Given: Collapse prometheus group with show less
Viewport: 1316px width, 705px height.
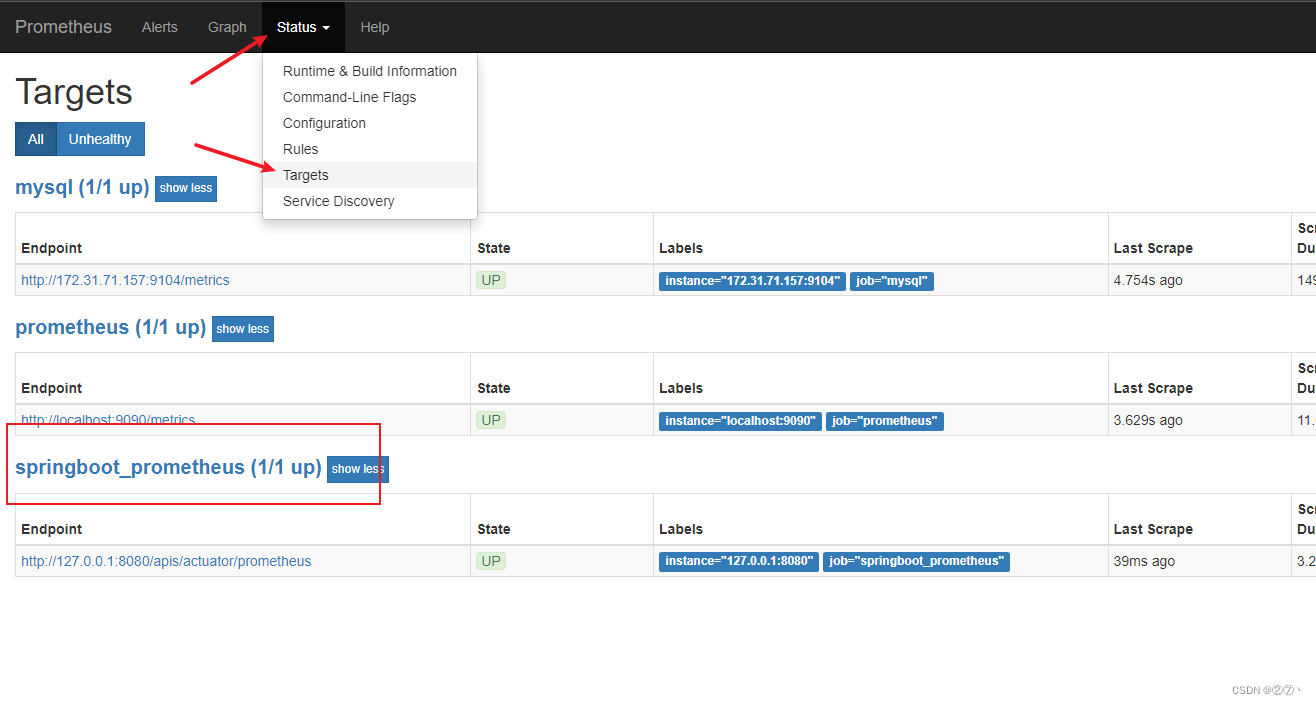Looking at the screenshot, I should 243,329.
